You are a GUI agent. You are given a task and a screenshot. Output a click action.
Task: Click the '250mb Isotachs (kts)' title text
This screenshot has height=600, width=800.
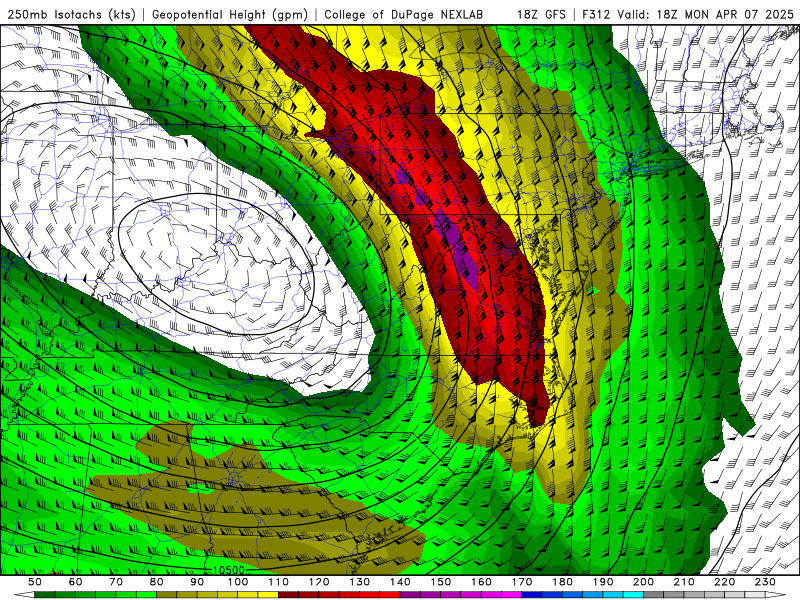point(72,14)
